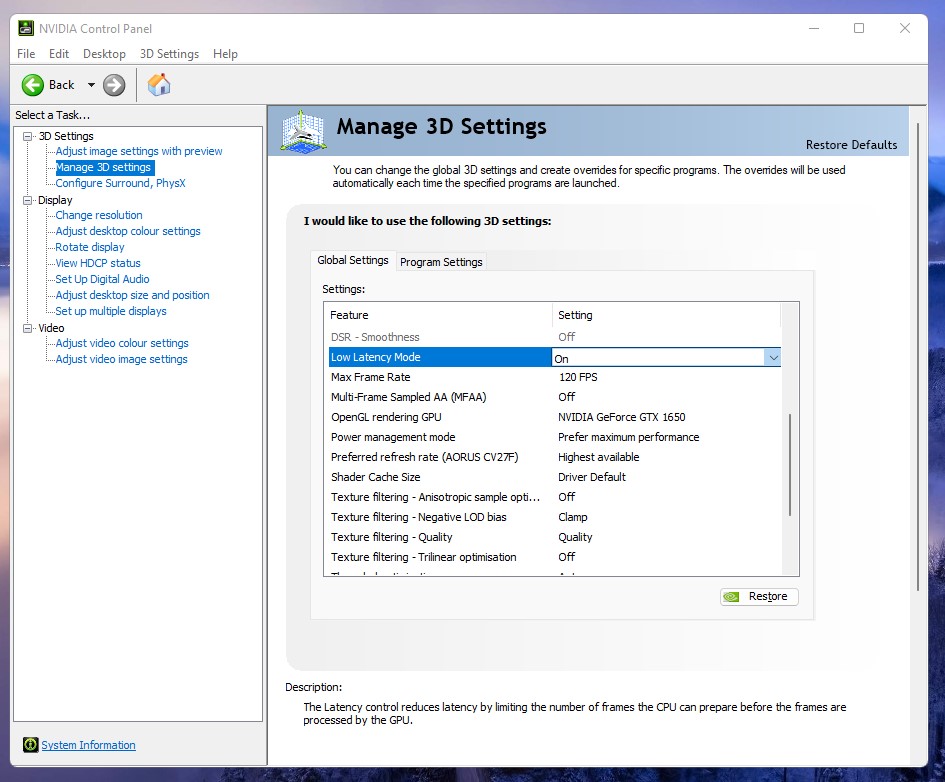The image size is (945, 782).
Task: Select Texture filtering - Trilinear optimisation row
Action: [554, 557]
